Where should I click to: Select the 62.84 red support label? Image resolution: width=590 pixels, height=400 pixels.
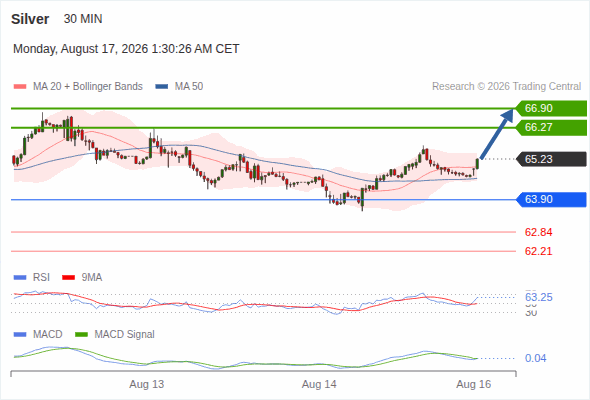pos(538,232)
